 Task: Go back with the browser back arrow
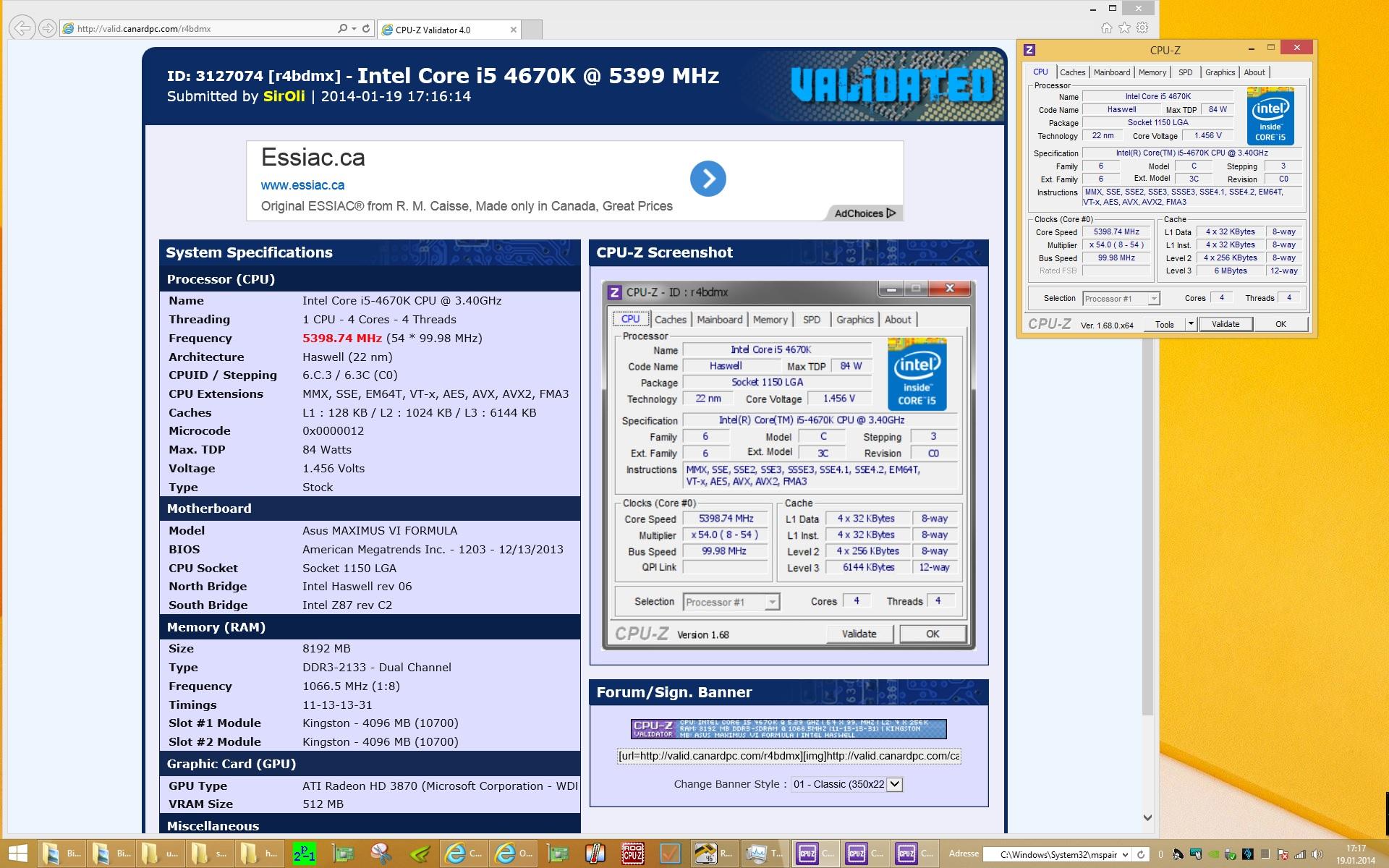(22, 28)
